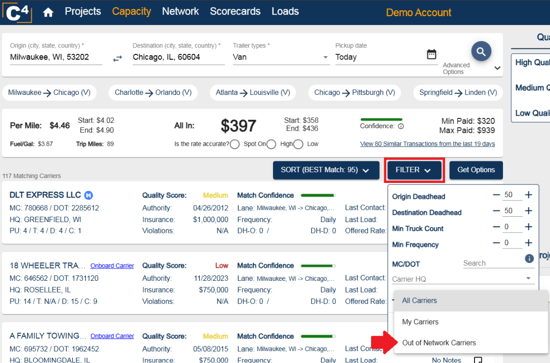Increase Origin Deadhead with plus
The width and height of the screenshot is (550, 363).
[x=529, y=195]
